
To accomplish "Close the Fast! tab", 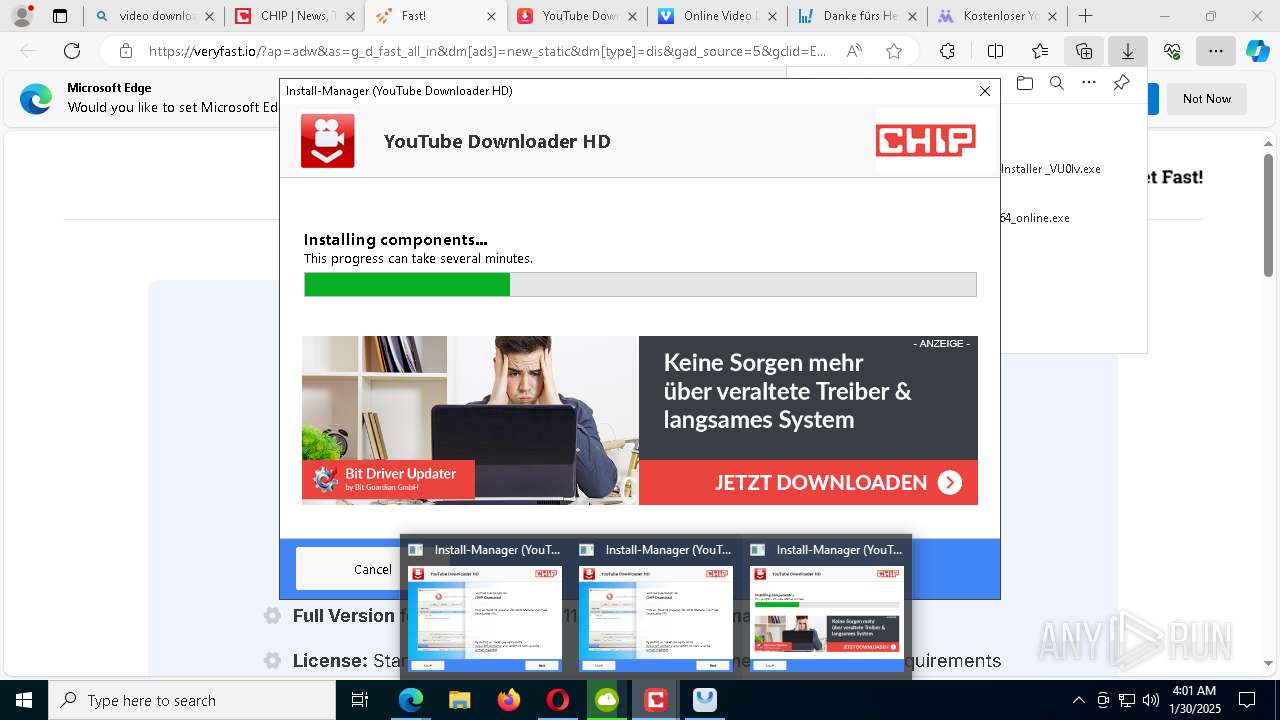I will click(x=491, y=16).
